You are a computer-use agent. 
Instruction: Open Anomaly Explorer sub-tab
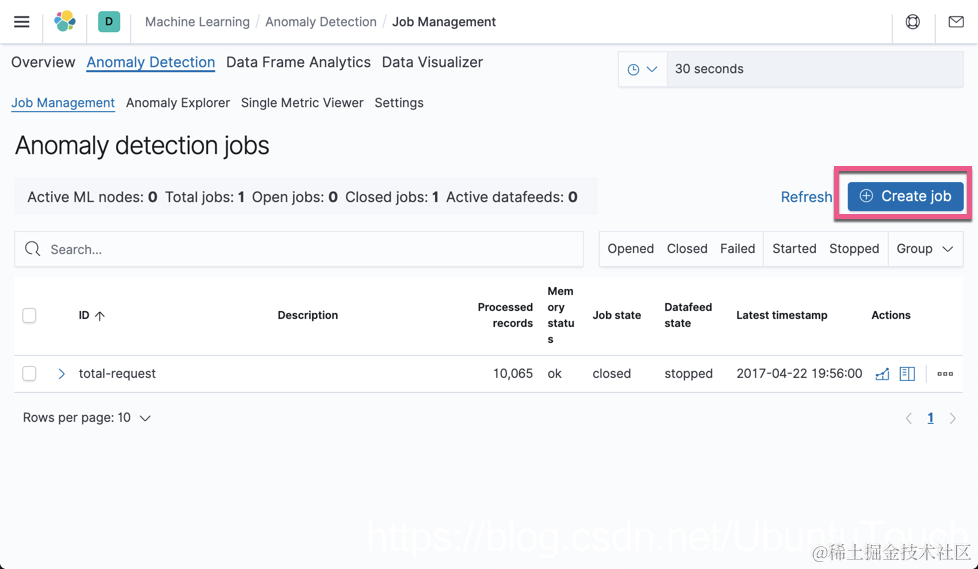[x=178, y=103]
